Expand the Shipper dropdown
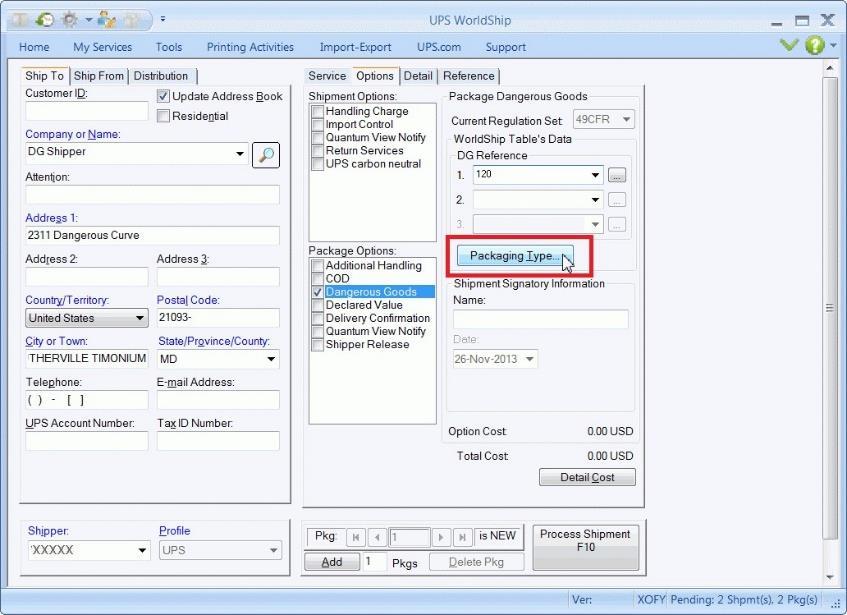 (x=142, y=551)
